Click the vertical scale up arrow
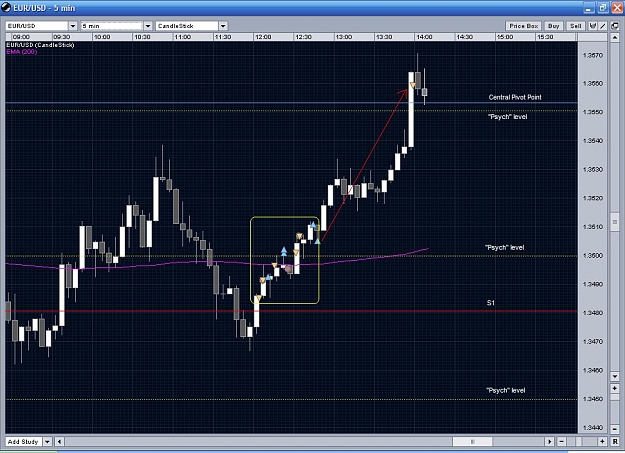 click(614, 37)
